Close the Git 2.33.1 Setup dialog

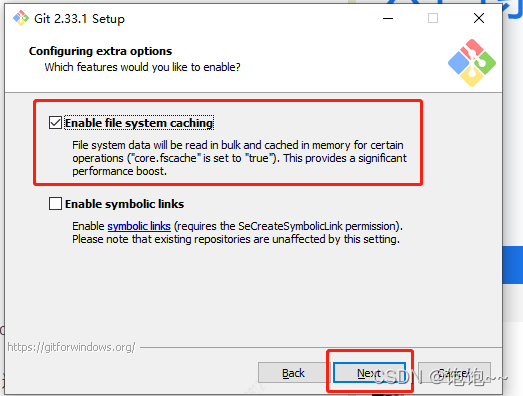(479, 18)
